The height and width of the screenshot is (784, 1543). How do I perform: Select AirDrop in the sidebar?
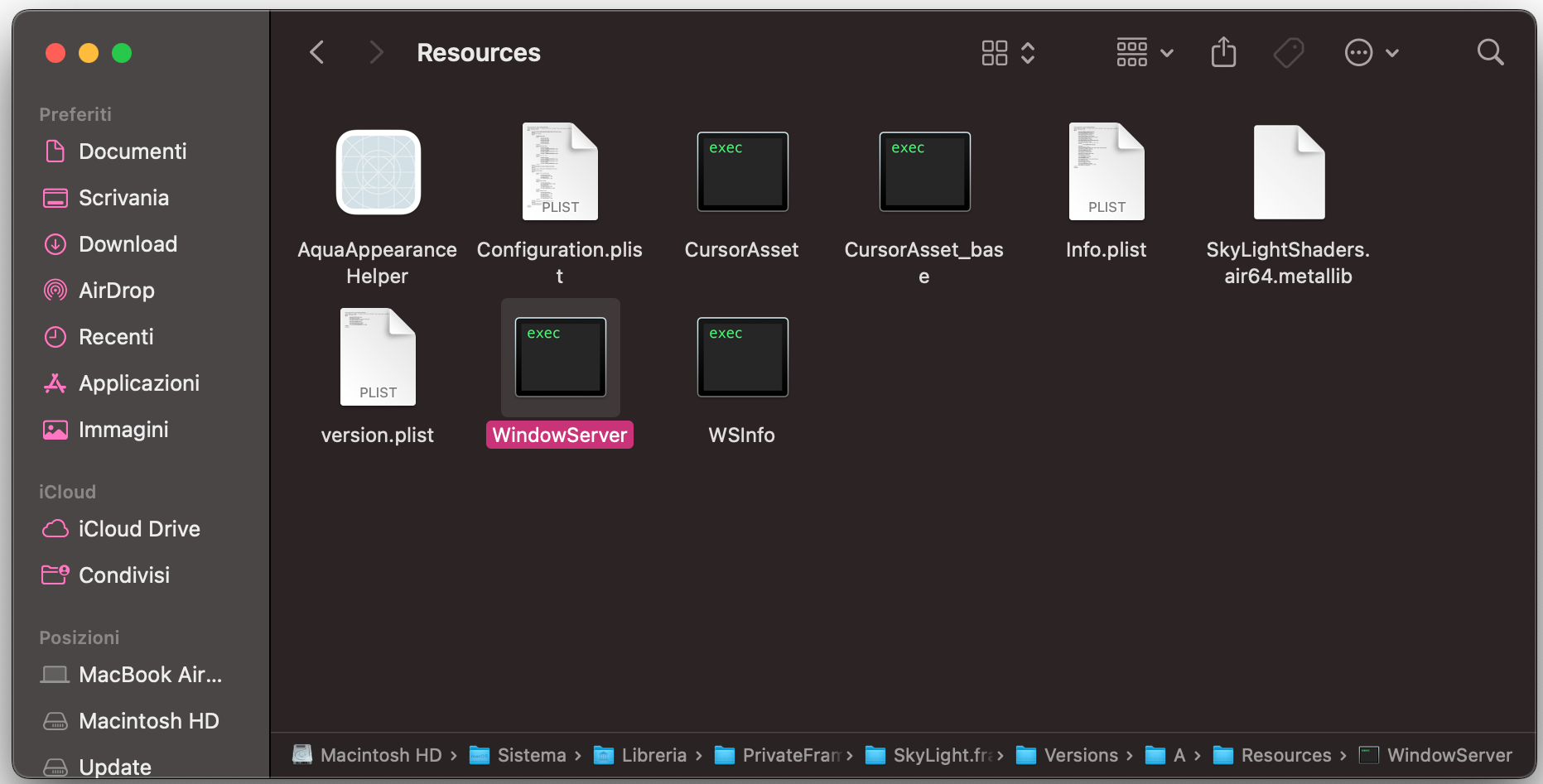point(116,290)
